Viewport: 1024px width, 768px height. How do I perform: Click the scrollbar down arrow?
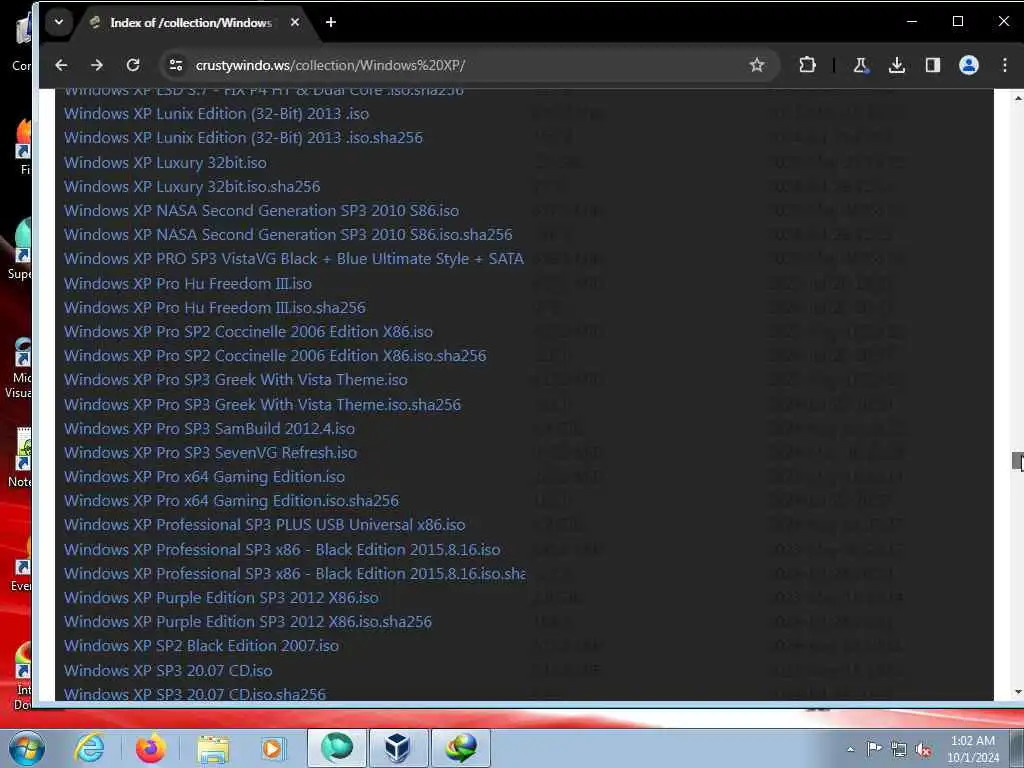[1018, 692]
